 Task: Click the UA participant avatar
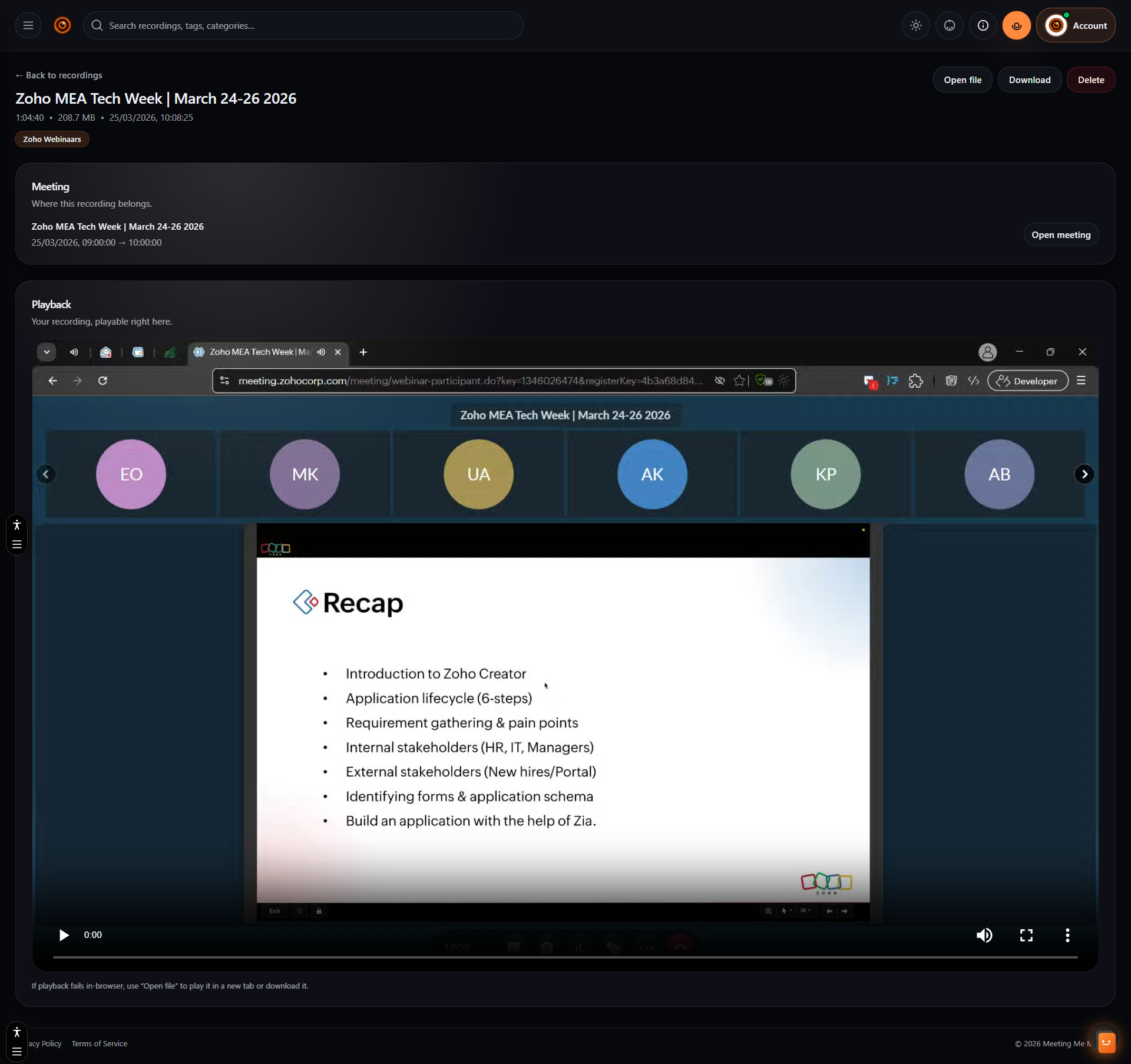tap(478, 474)
